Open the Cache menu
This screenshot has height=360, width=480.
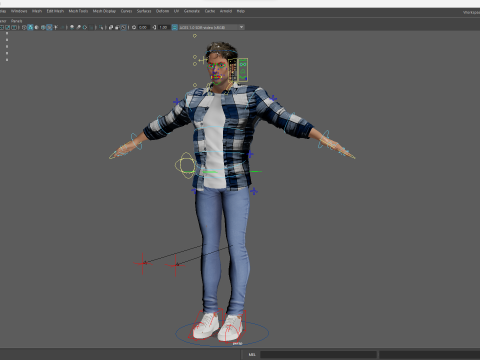(x=210, y=11)
